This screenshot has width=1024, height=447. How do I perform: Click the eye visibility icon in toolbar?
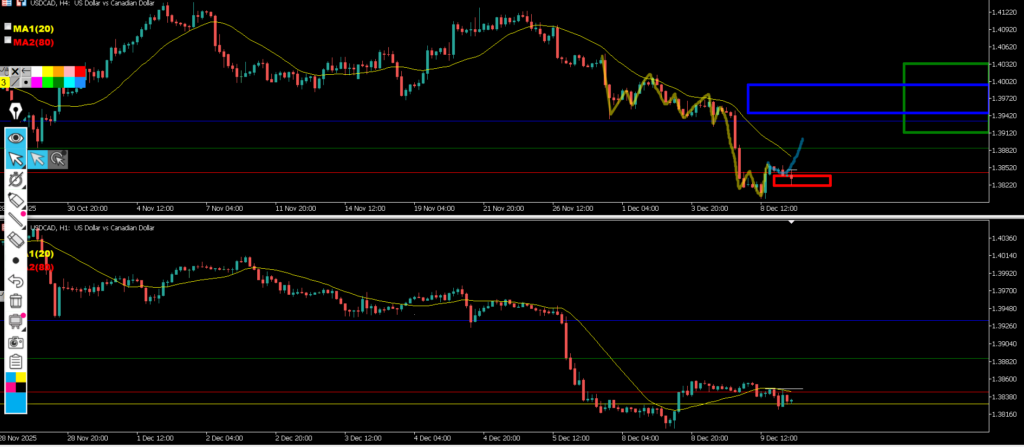point(16,137)
